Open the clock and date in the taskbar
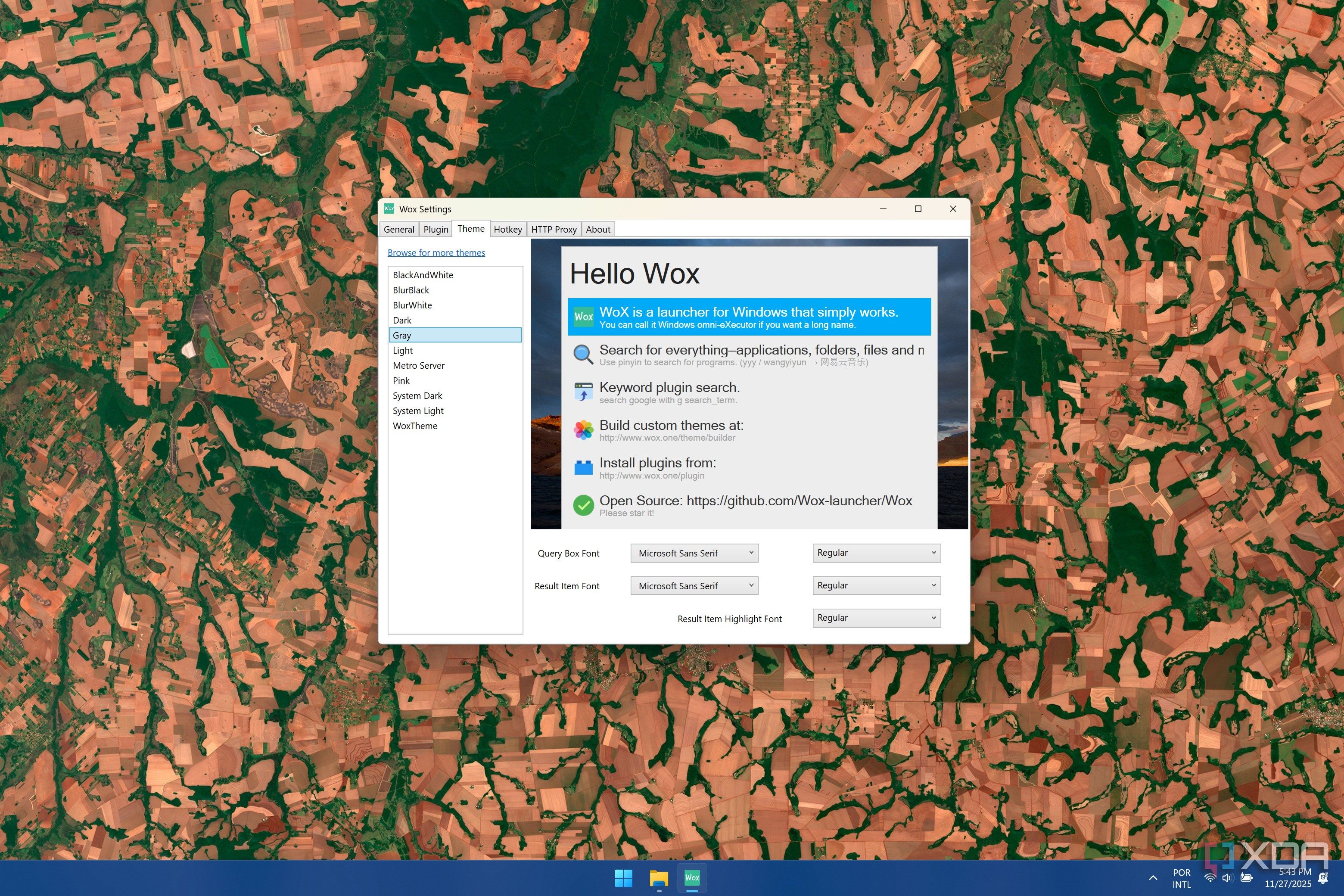1344x896 pixels. (x=1288, y=878)
